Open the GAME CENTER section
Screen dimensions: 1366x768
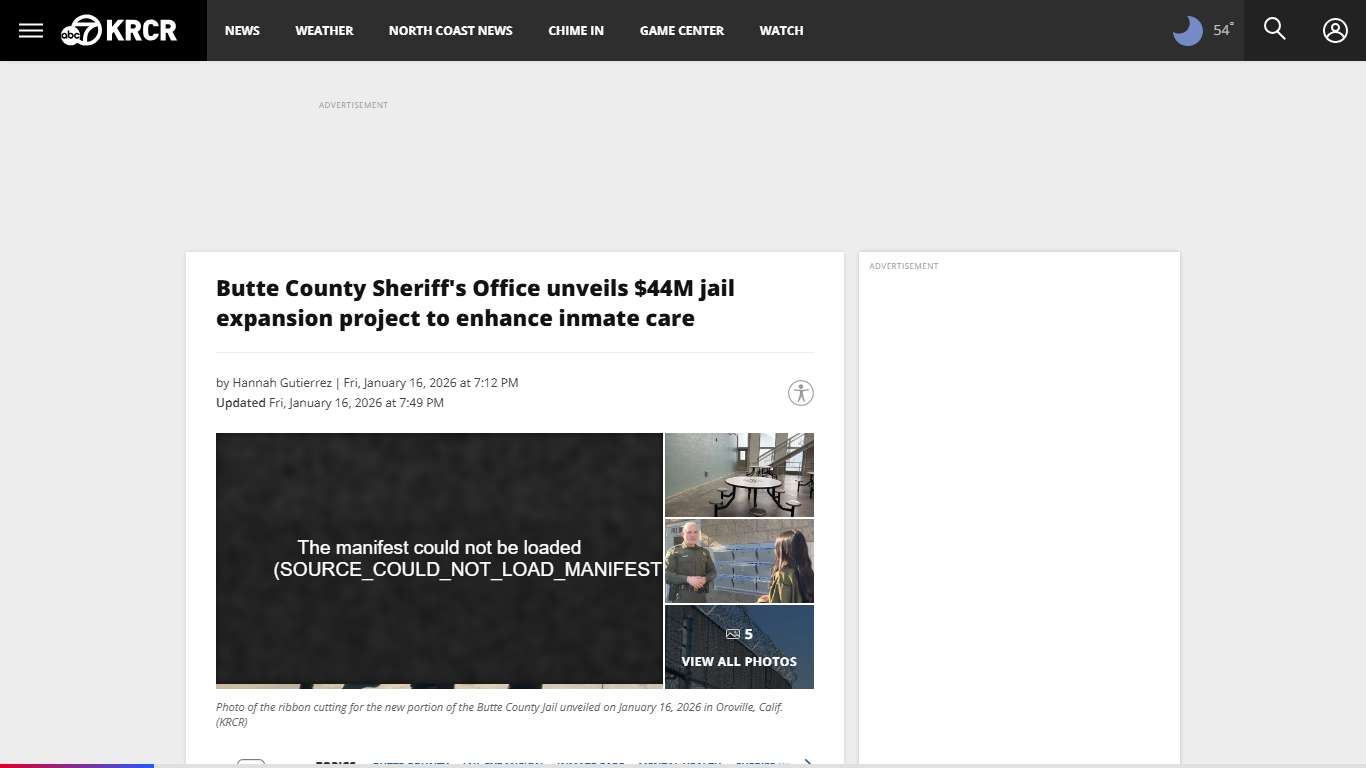tap(681, 30)
